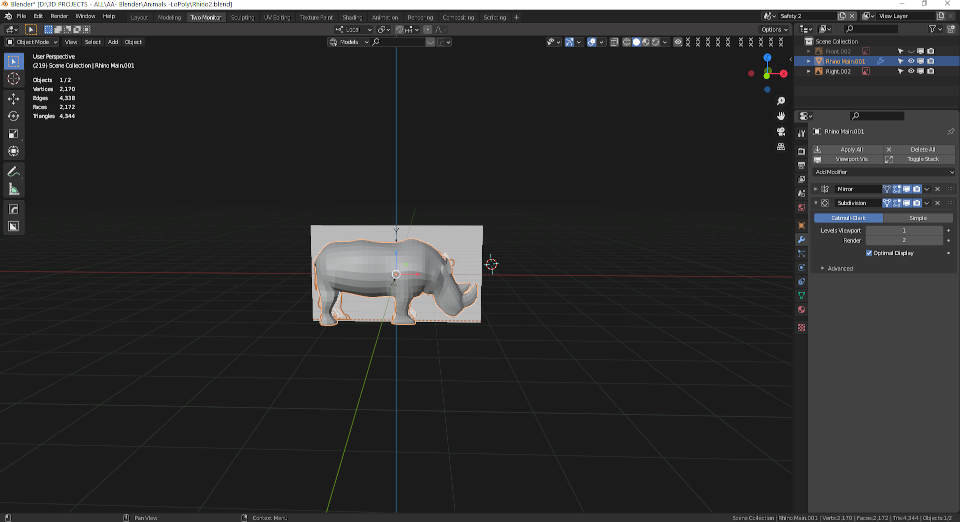Click the Pan view hand icon
960x522 pixels.
(781, 116)
